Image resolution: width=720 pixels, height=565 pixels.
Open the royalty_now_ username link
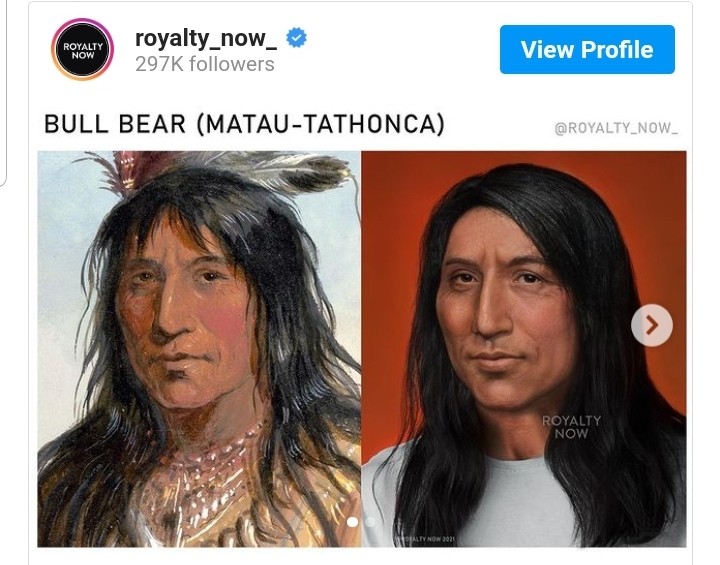click(x=206, y=38)
